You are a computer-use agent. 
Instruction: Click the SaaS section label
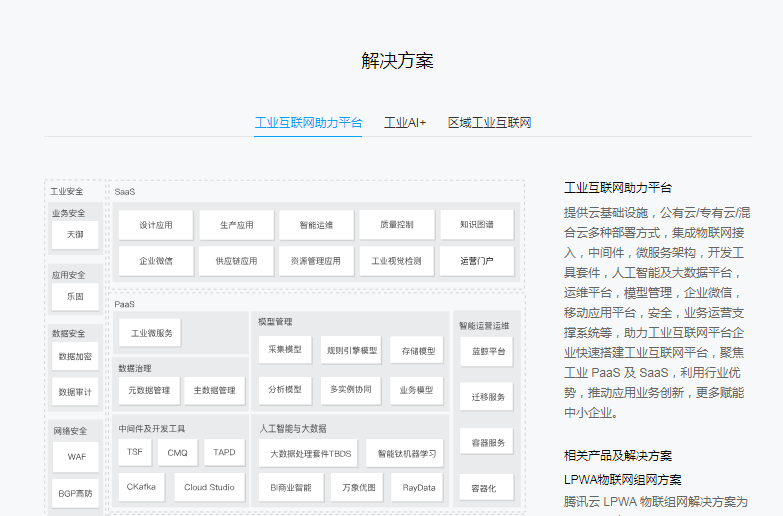click(125, 192)
